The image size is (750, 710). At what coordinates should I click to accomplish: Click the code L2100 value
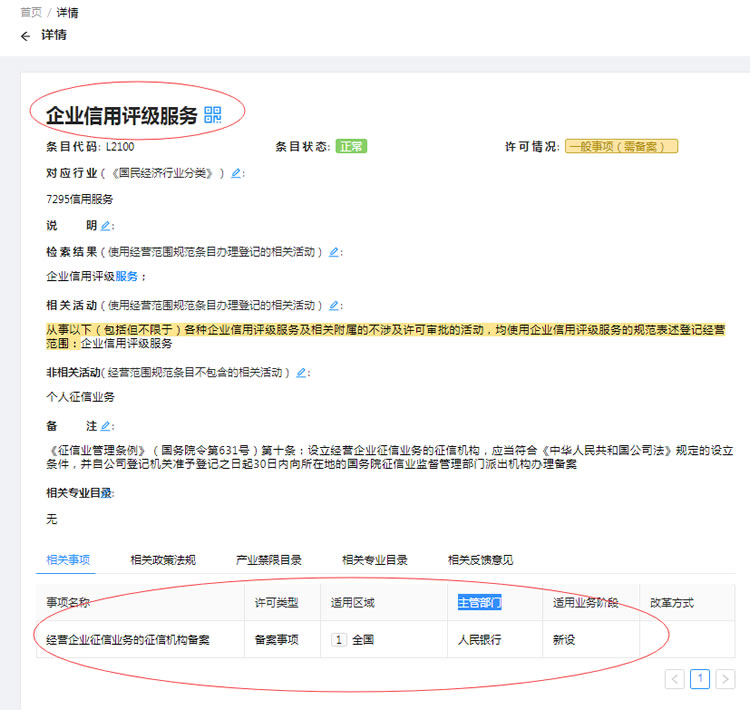[x=120, y=146]
